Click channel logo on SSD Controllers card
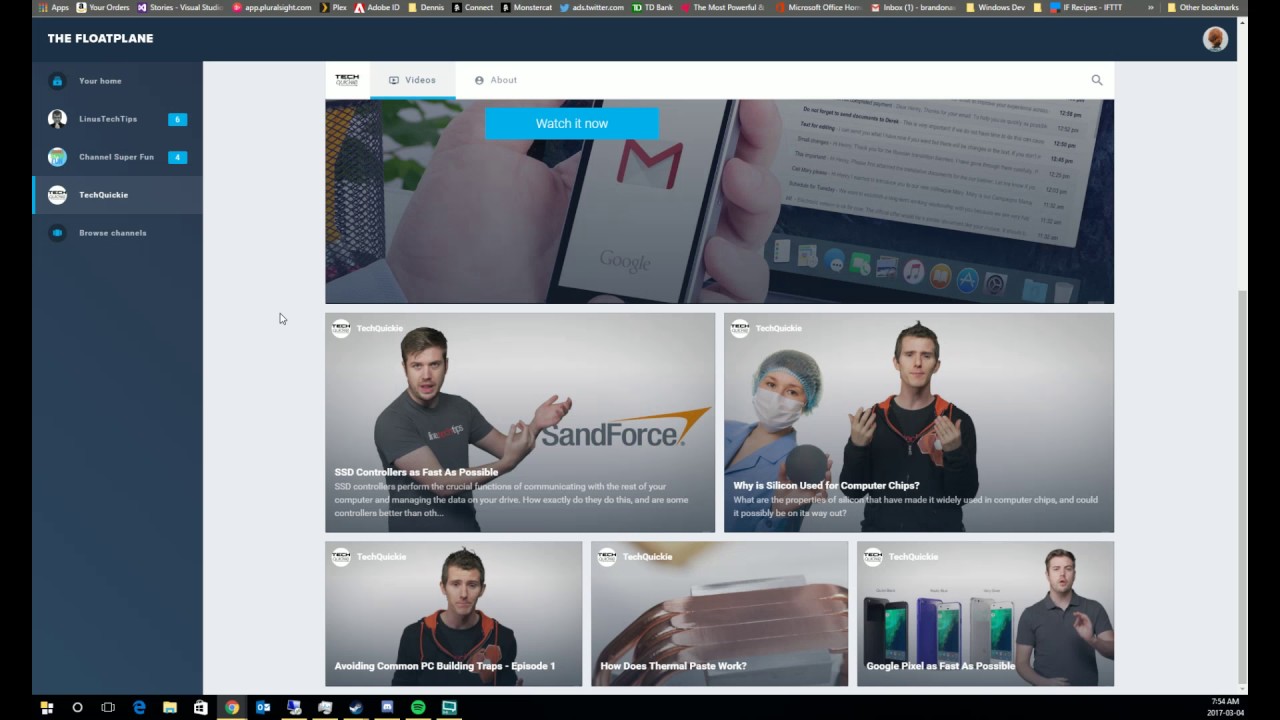Screen dimensions: 1280x720 coord(341,328)
